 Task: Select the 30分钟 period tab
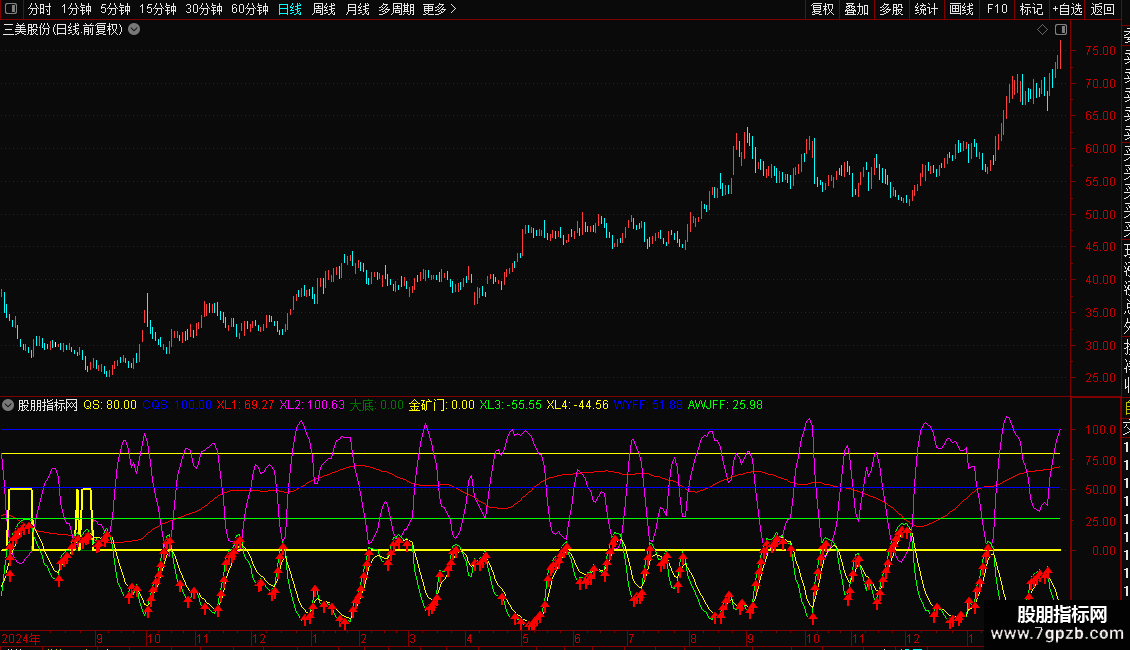(204, 9)
